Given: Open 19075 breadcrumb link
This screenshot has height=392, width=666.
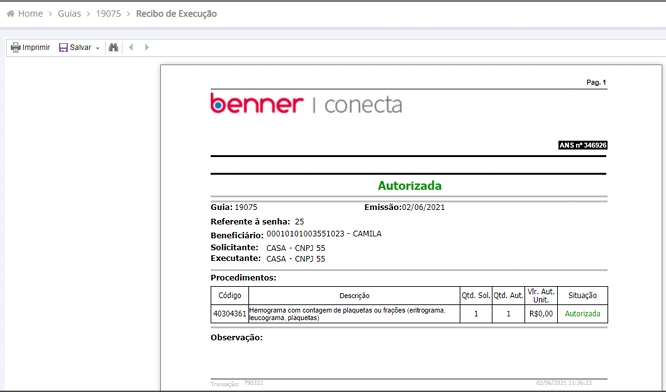Looking at the screenshot, I should click(x=108, y=14).
